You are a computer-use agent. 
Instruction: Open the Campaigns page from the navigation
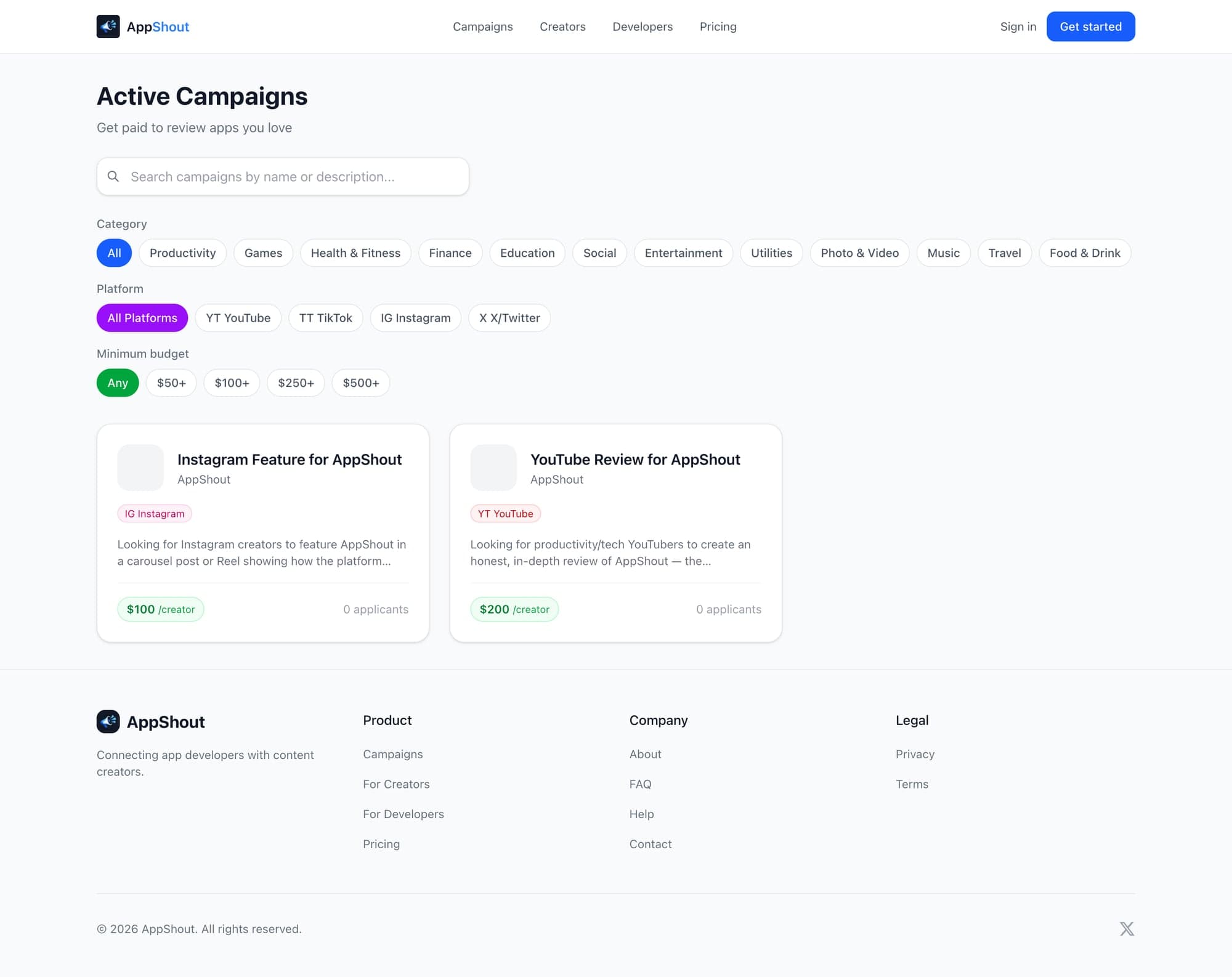coord(482,26)
